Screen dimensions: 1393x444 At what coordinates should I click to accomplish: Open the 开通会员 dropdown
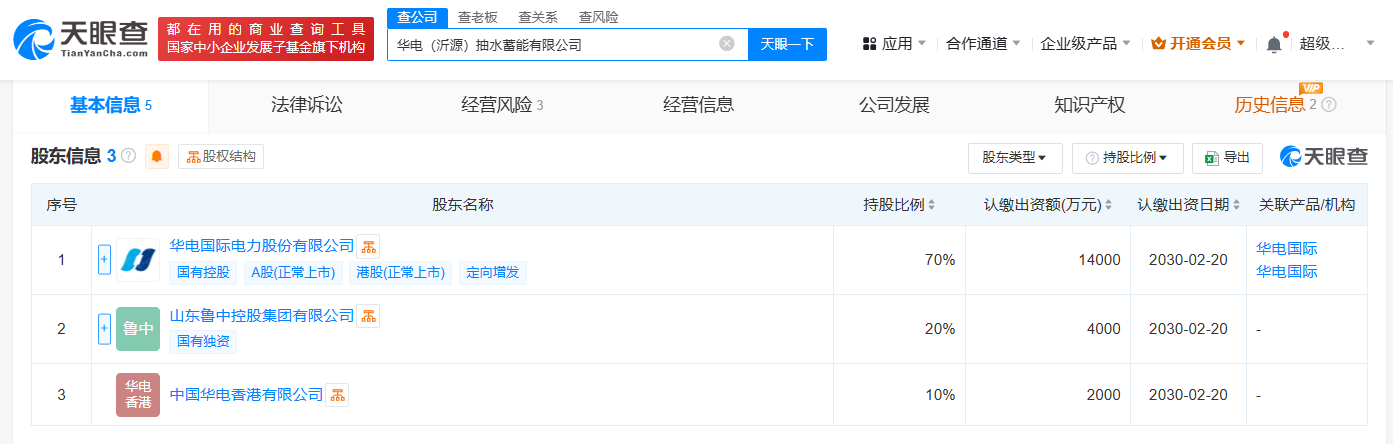[1198, 44]
